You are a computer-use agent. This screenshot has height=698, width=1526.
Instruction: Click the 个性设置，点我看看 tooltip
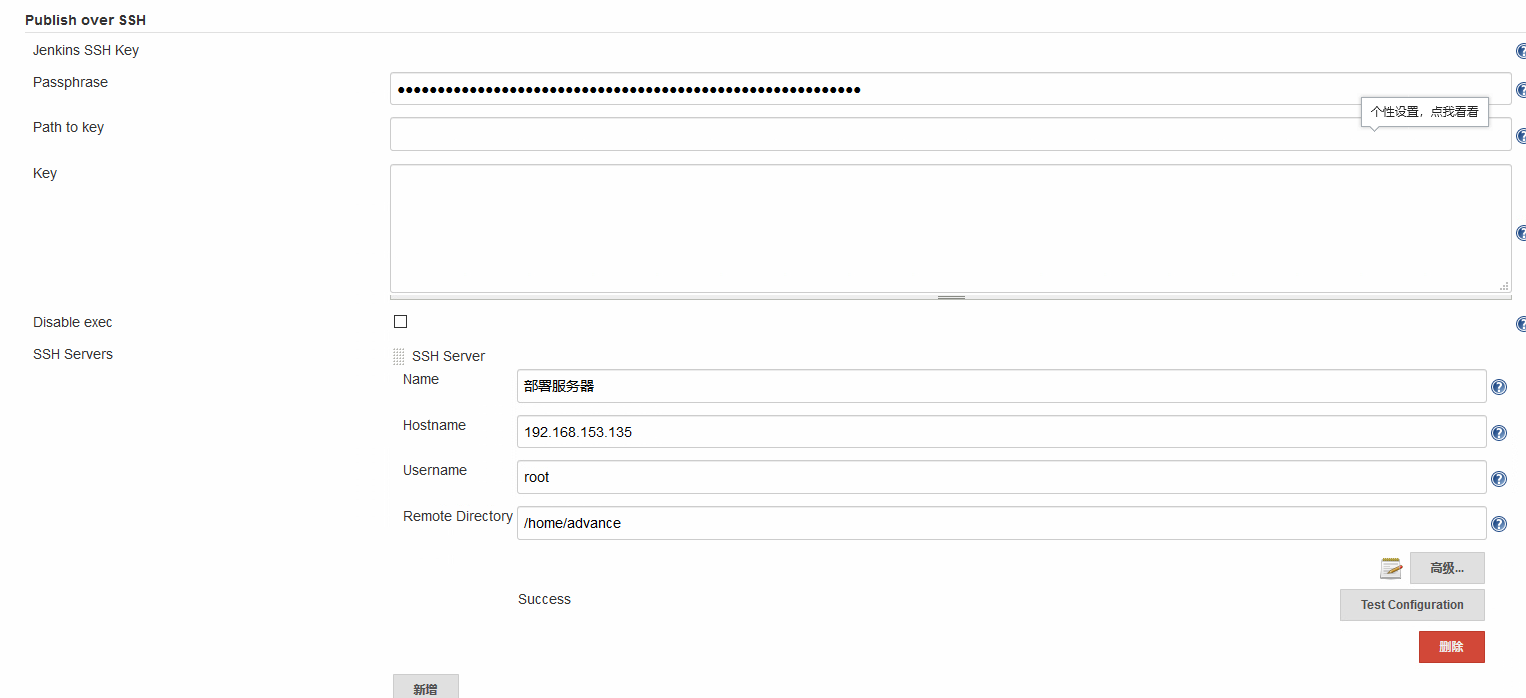pos(1424,112)
